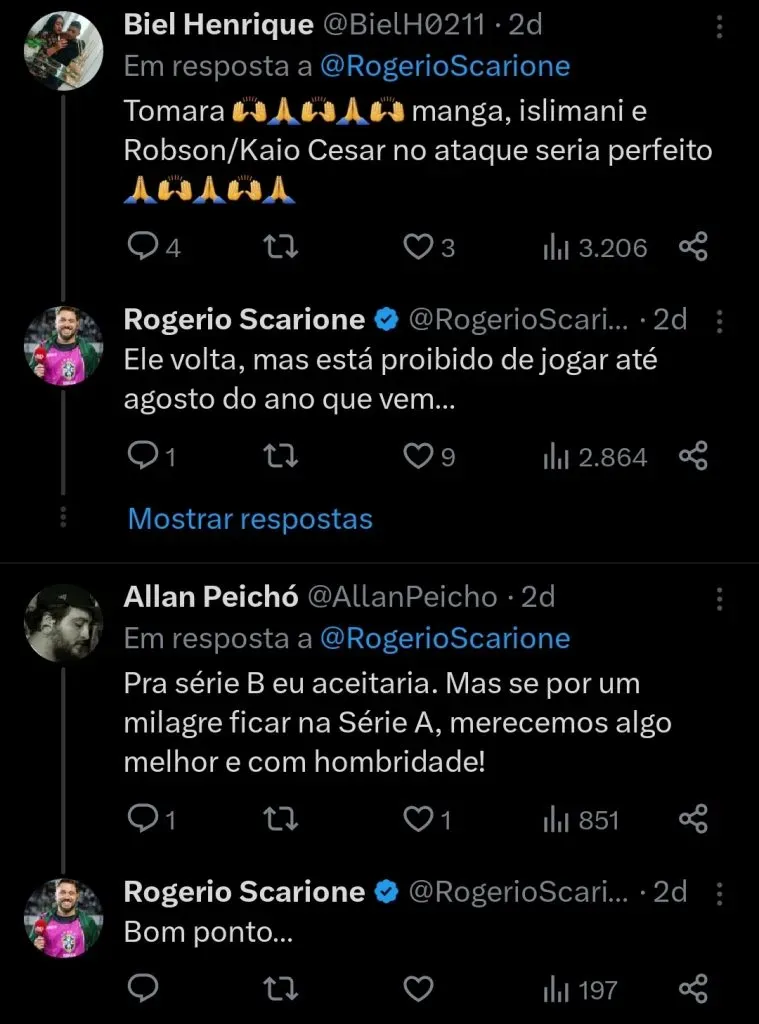Open @RogerioScarione mention in Allan's reply
The height and width of the screenshot is (1024, 759).
pos(445,638)
